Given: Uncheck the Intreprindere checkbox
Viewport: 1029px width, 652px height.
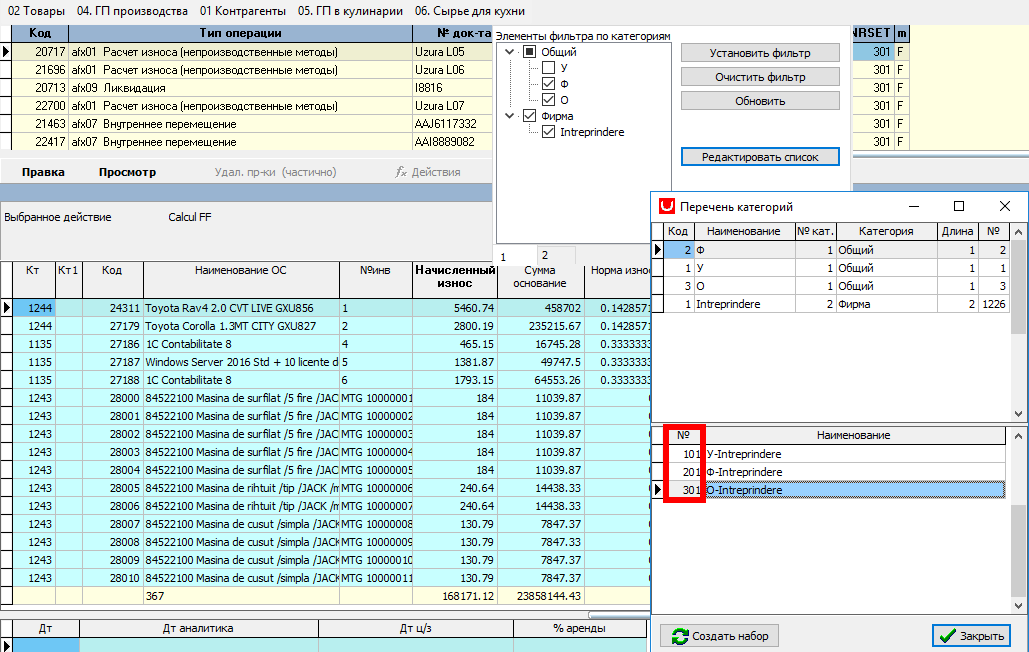Looking at the screenshot, I should (549, 132).
